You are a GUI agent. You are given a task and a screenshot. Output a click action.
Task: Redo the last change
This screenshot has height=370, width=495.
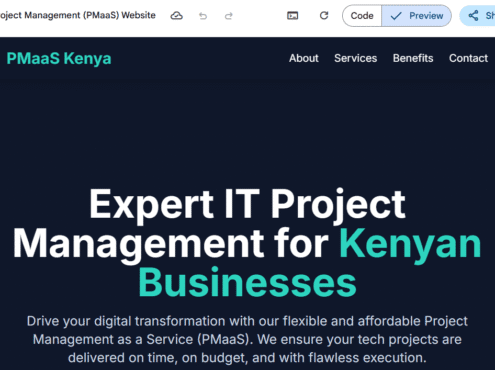[x=228, y=16]
